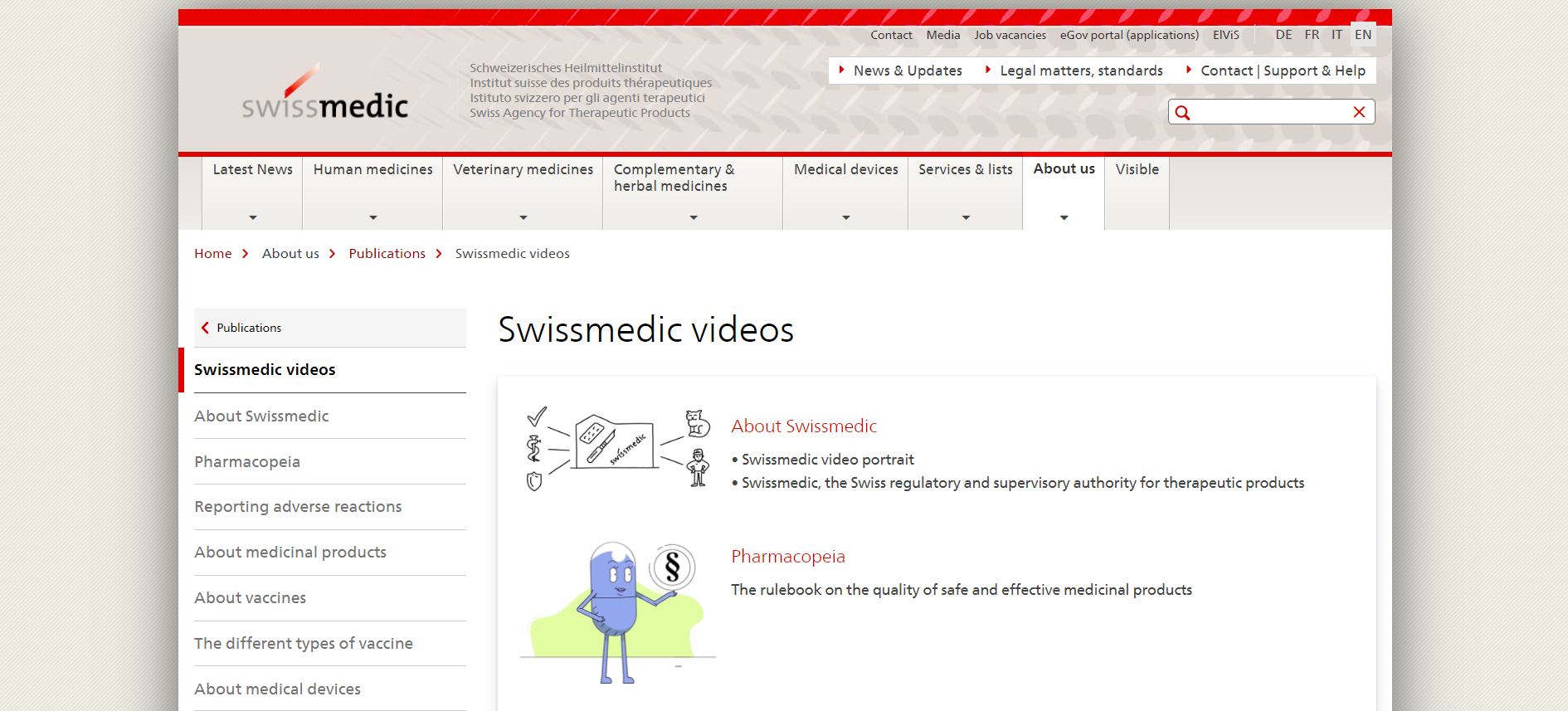Viewport: 1568px width, 711px height.
Task: Click the magnifying glass search icon
Action: pos(1182,113)
